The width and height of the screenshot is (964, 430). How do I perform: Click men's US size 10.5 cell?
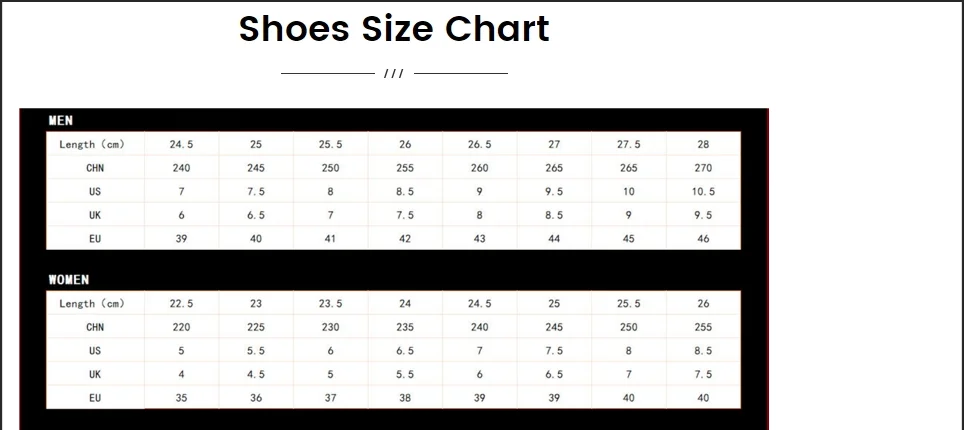coord(703,191)
